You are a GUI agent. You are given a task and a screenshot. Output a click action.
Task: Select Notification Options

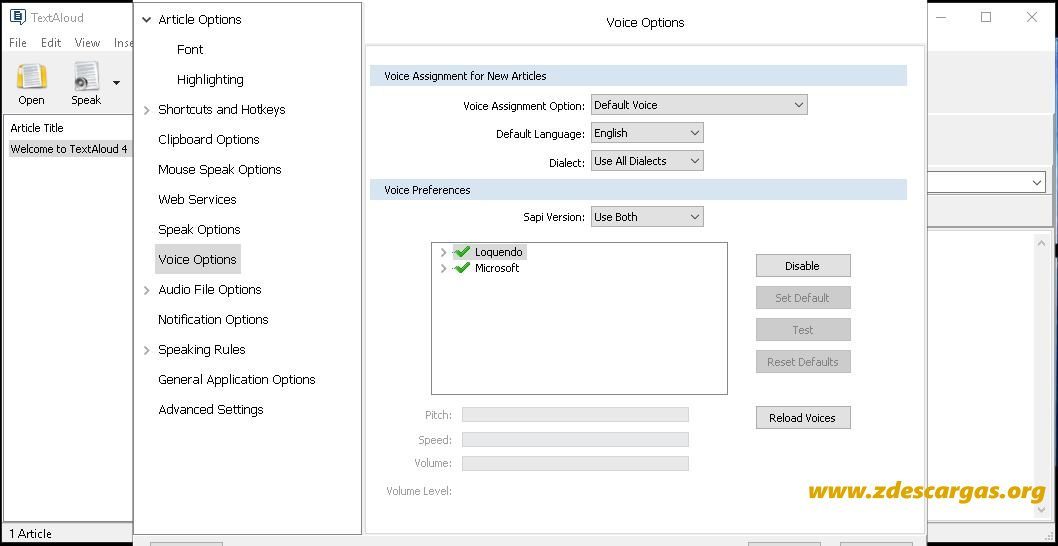[213, 320]
